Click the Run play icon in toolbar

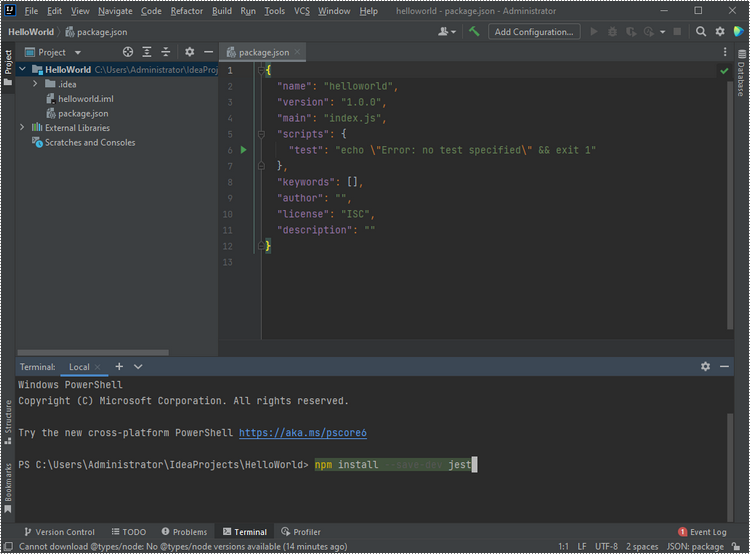(594, 32)
